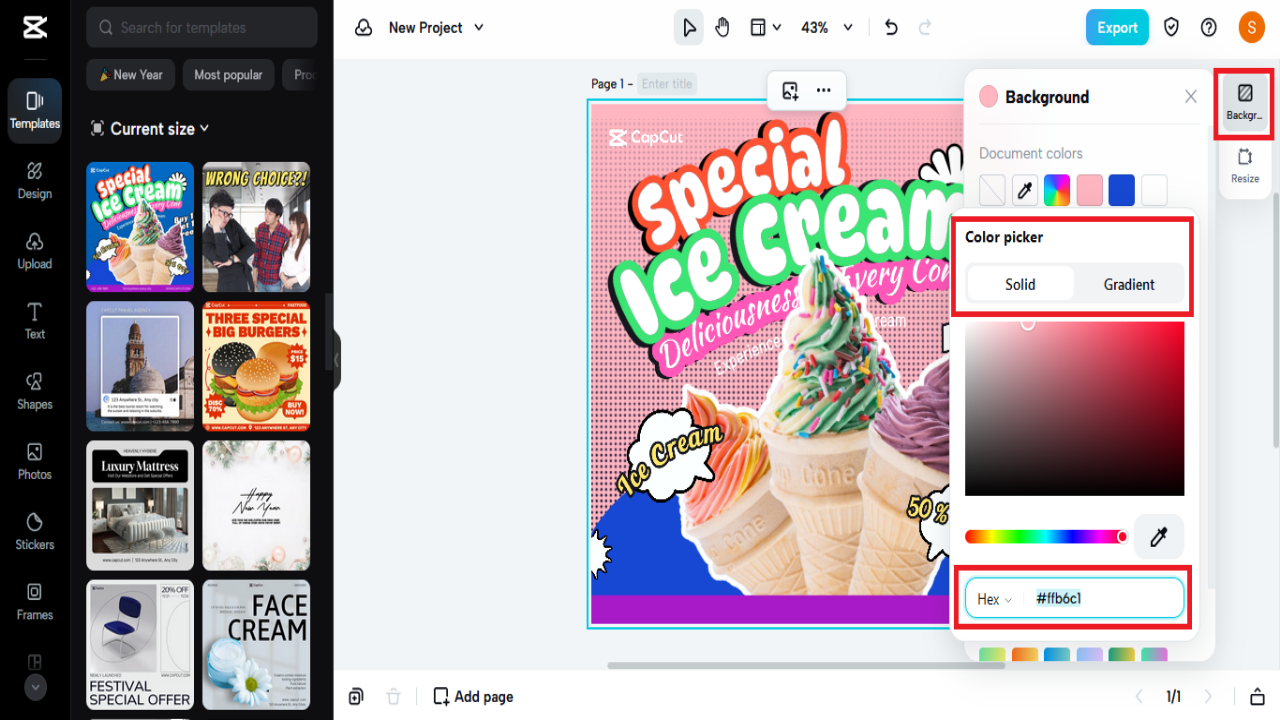Click the add page icon above canvas
The height and width of the screenshot is (720, 1280).
click(x=790, y=91)
